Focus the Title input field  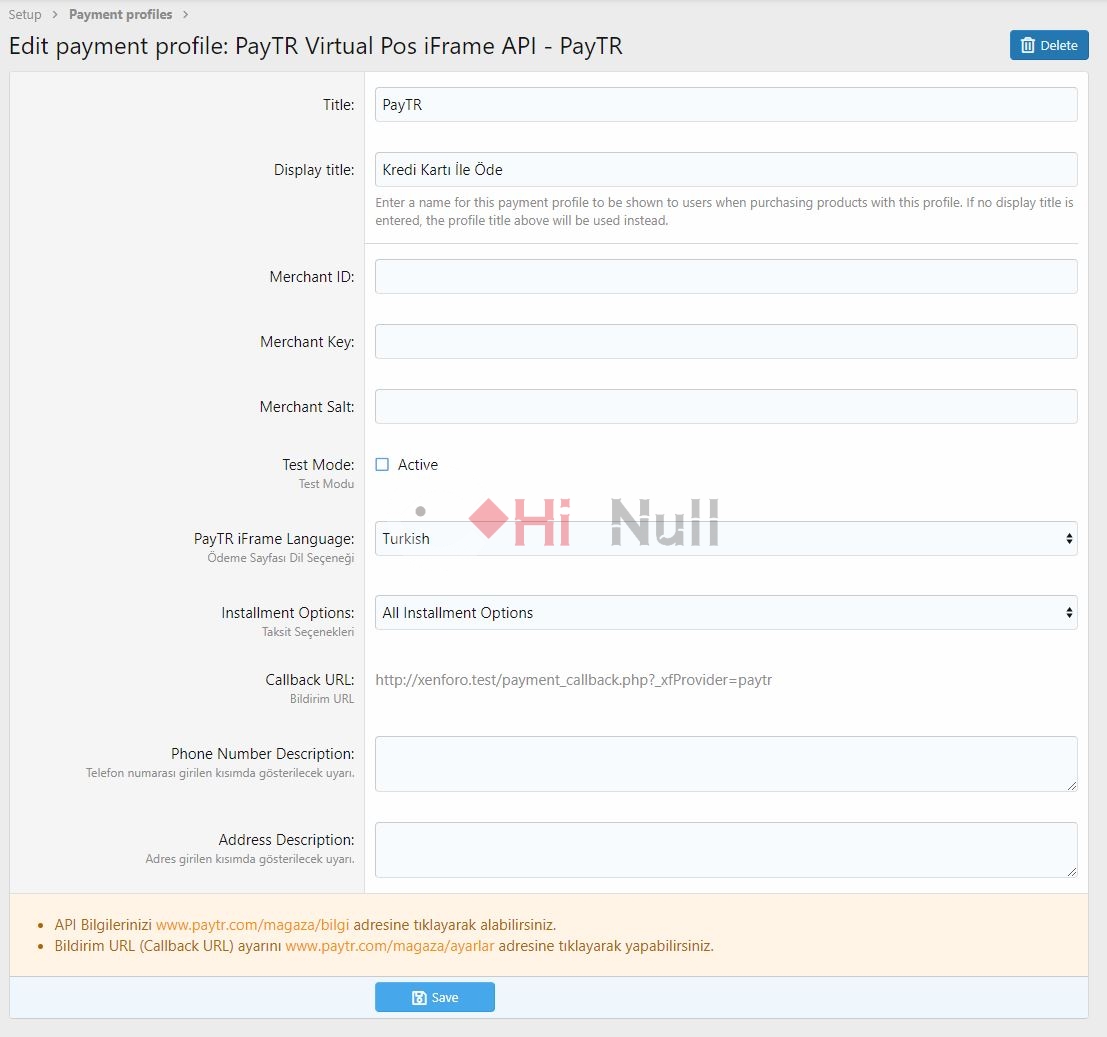tap(726, 104)
